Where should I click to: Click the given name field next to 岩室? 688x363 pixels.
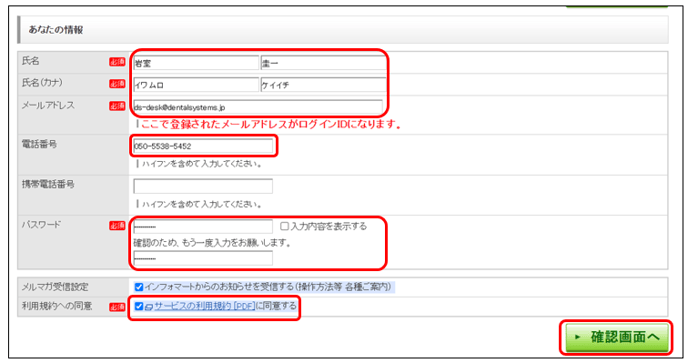[323, 63]
